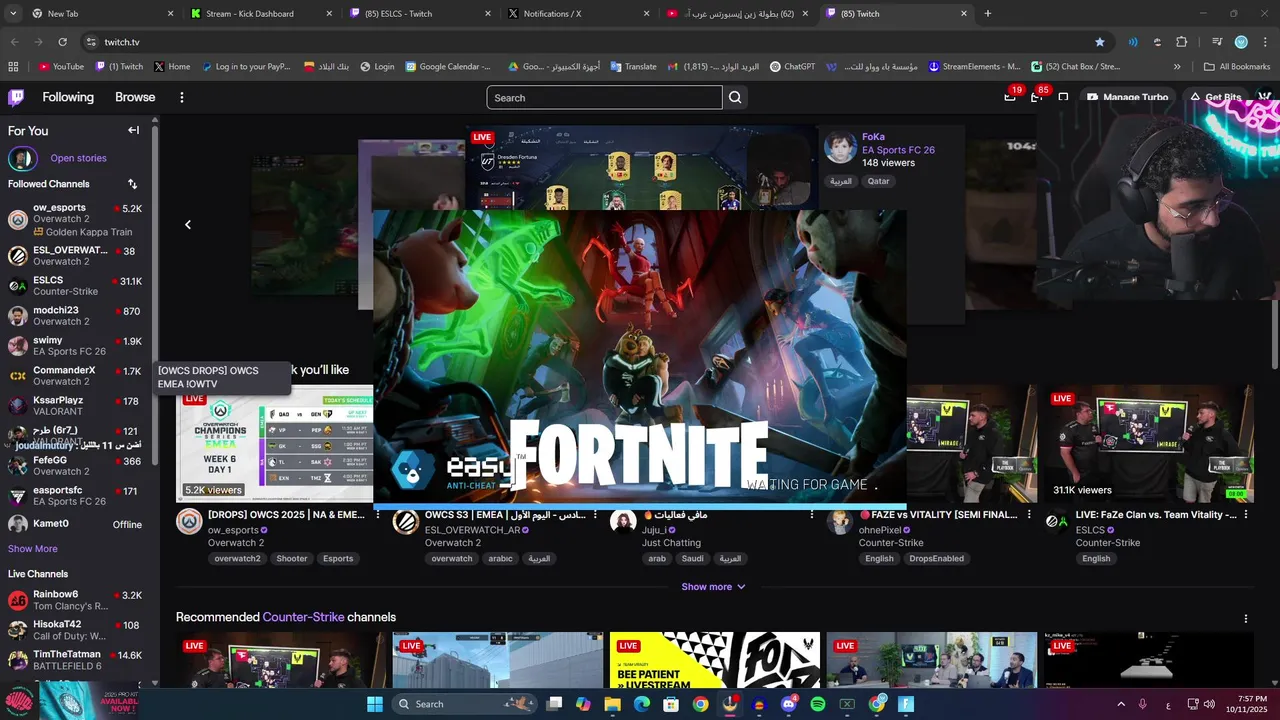Show hidden system tray icons

click(x=1120, y=704)
